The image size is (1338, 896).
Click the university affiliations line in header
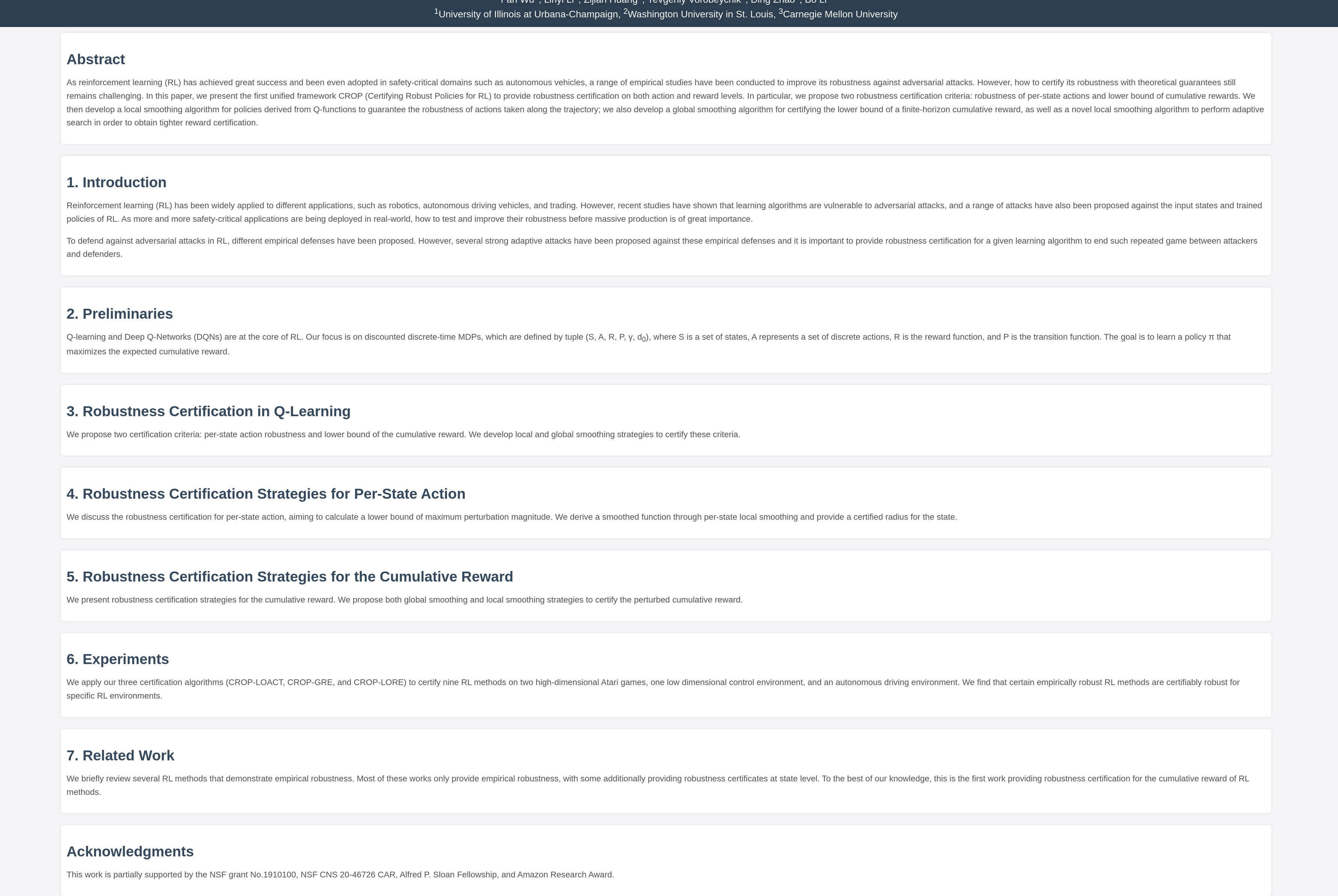(x=666, y=14)
